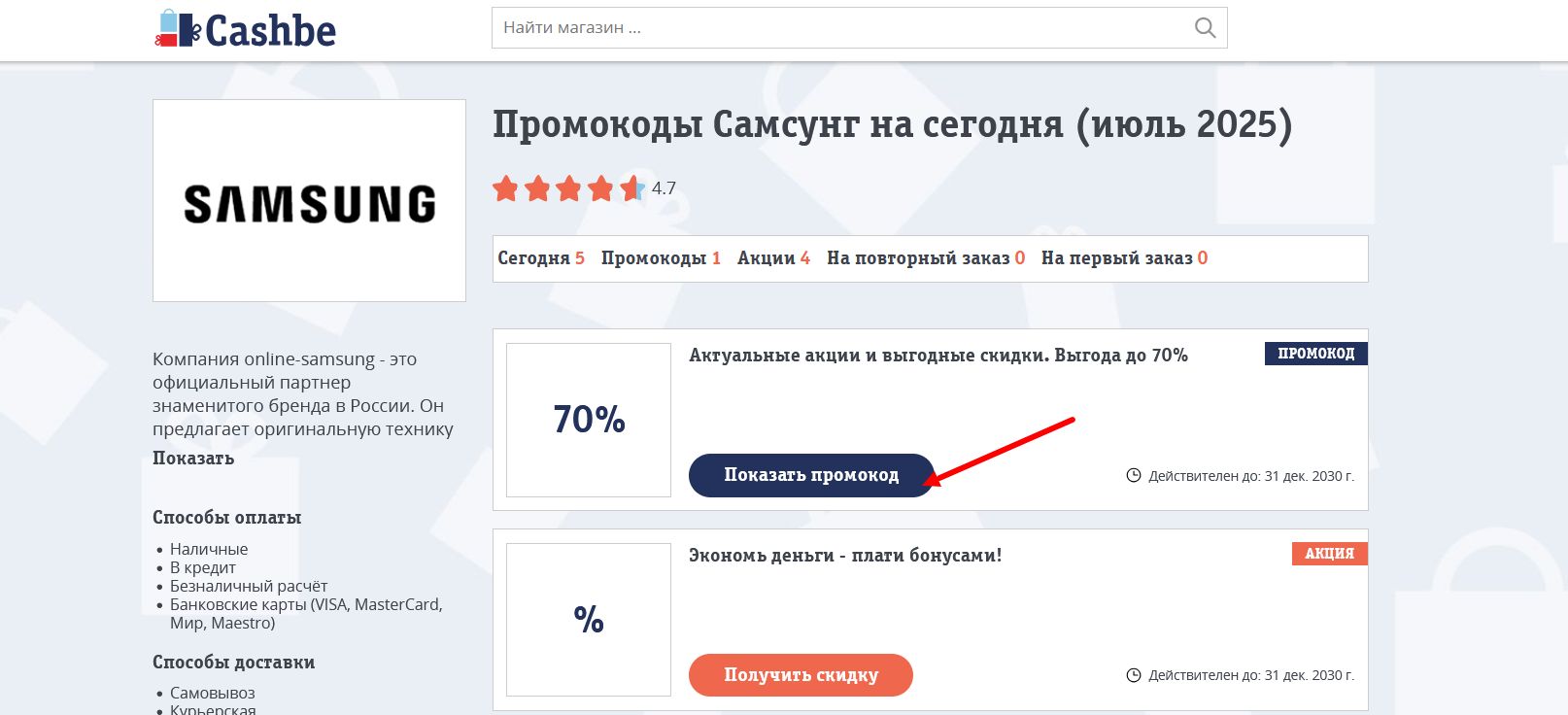Select the Акции 4 filter tab
The image size is (1568, 715).
pyautogui.click(x=773, y=258)
